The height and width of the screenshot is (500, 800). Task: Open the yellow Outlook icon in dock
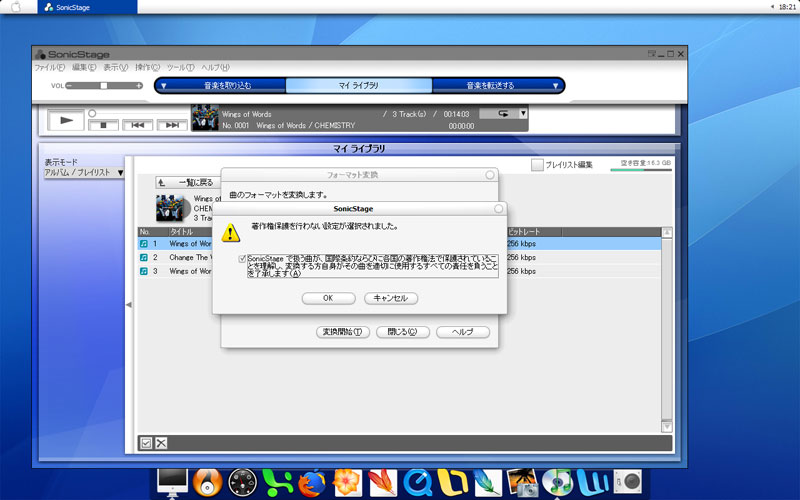(453, 483)
